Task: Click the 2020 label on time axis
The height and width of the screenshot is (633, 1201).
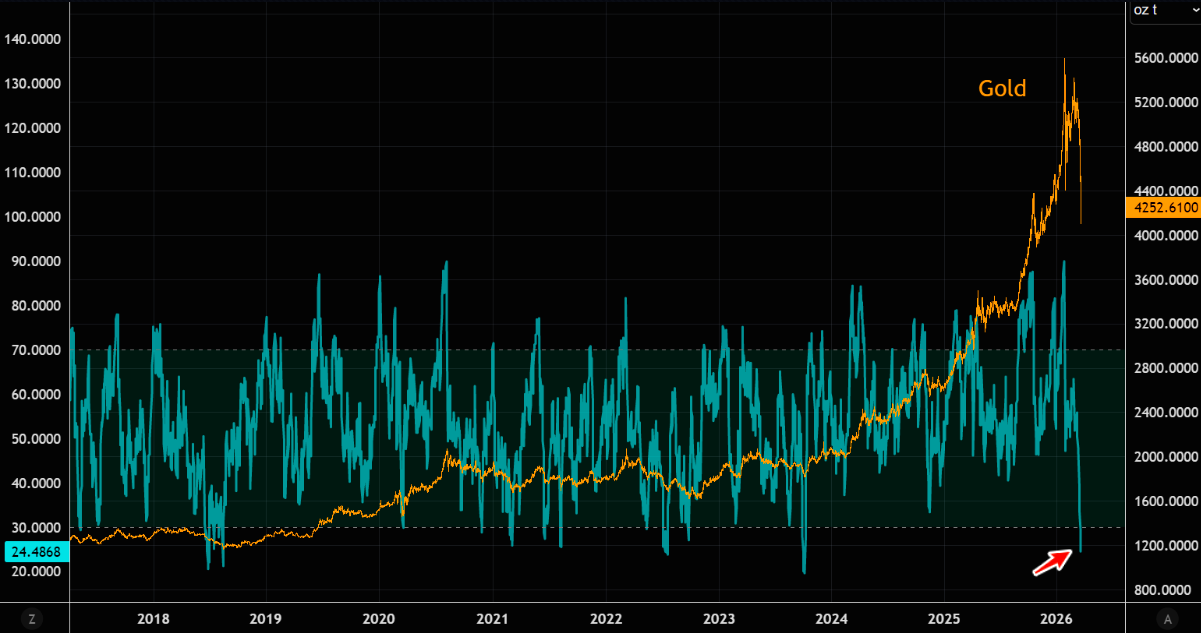Action: [x=379, y=619]
